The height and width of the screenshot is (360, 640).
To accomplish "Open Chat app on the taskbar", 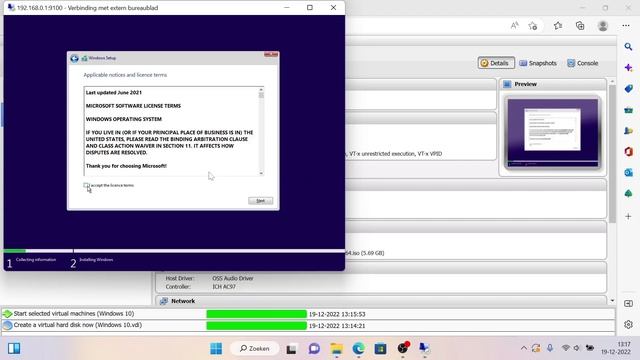I will 314,349.
